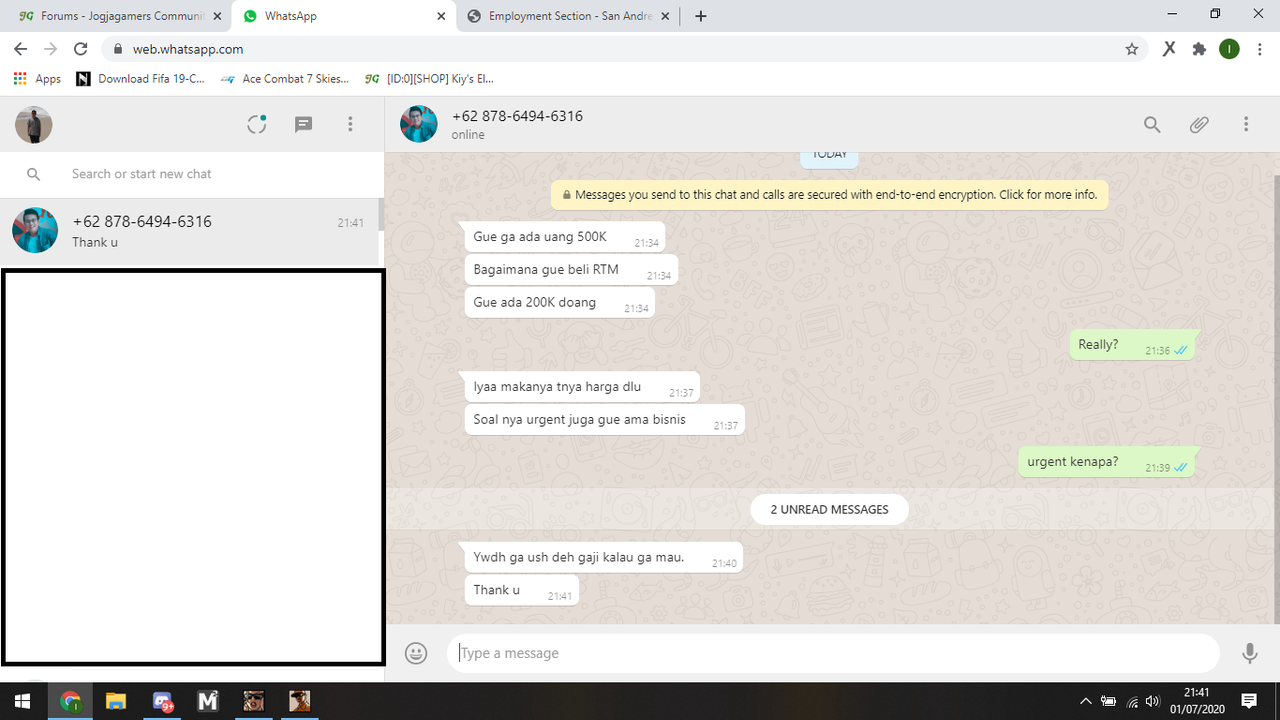Viewport: 1280px width, 720px height.
Task: Open the Wi-Fi network tray icon
Action: pyautogui.click(x=1132, y=701)
